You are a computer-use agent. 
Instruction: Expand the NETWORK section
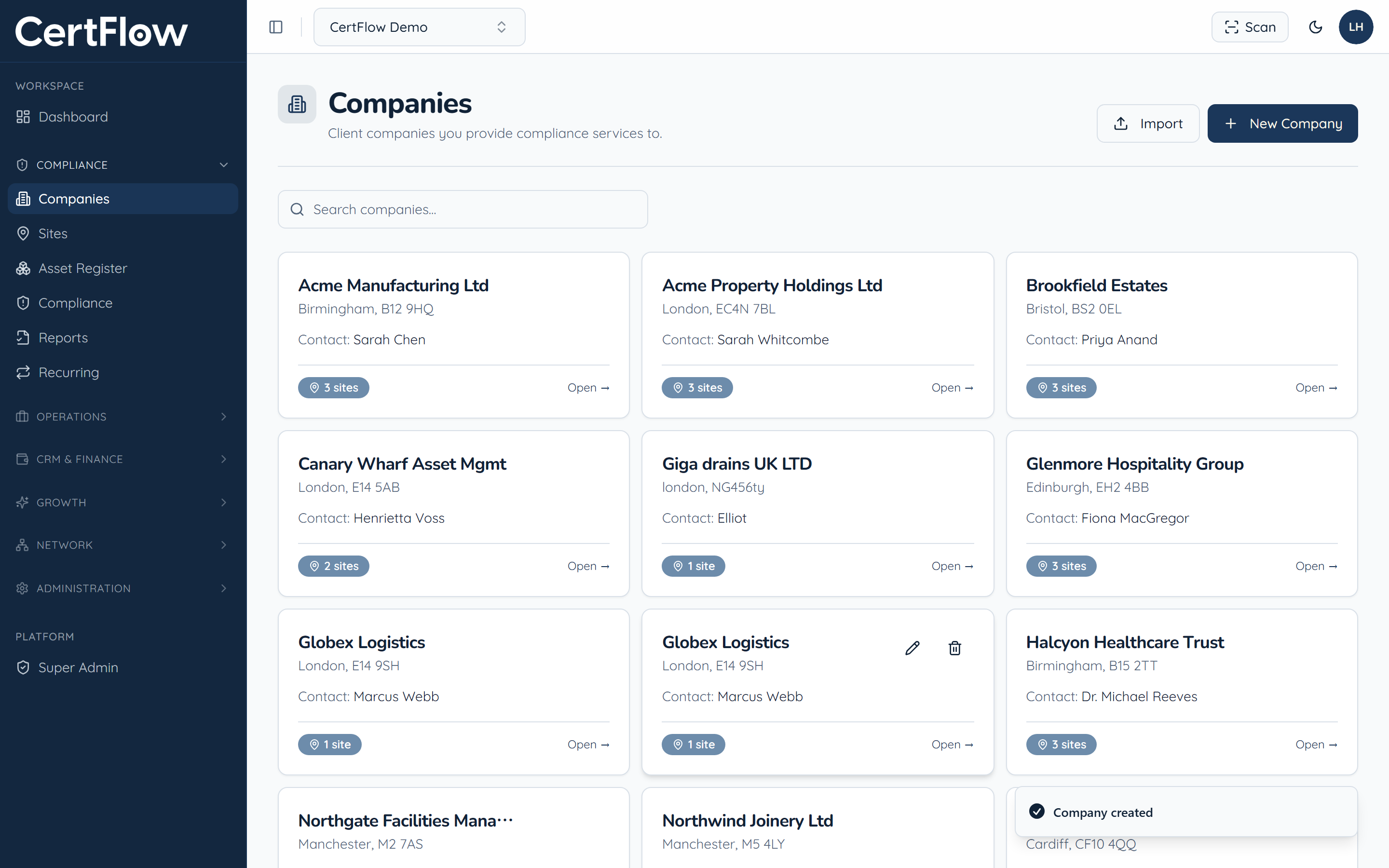tap(123, 545)
